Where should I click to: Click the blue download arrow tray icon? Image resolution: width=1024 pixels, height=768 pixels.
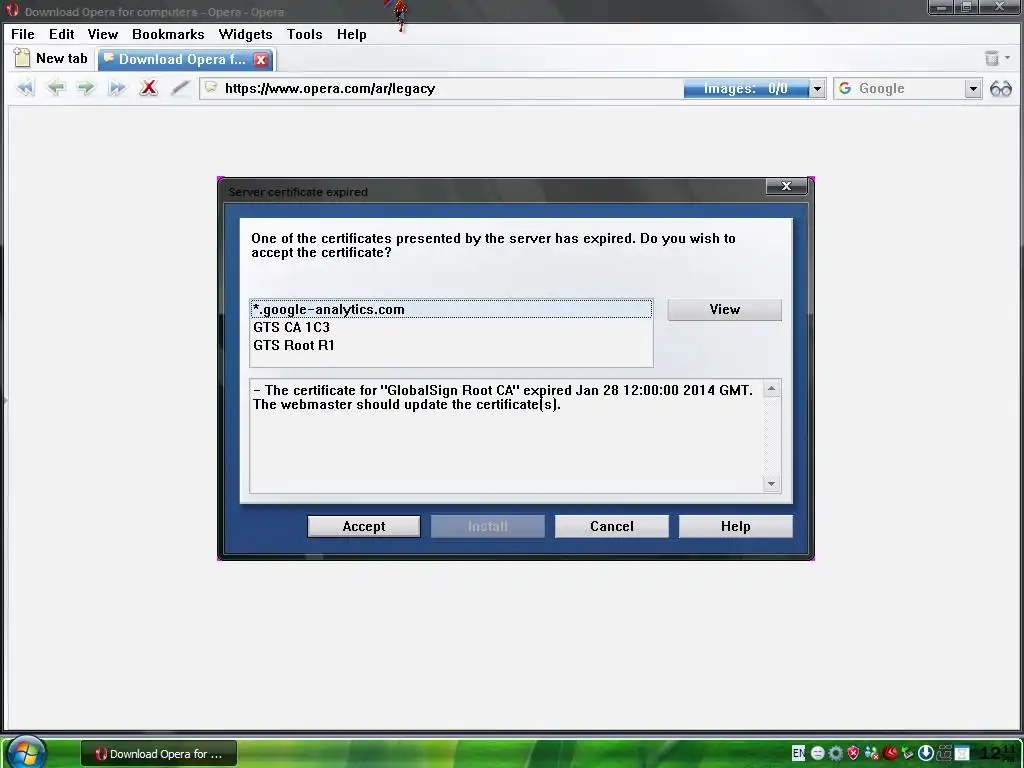(925, 753)
